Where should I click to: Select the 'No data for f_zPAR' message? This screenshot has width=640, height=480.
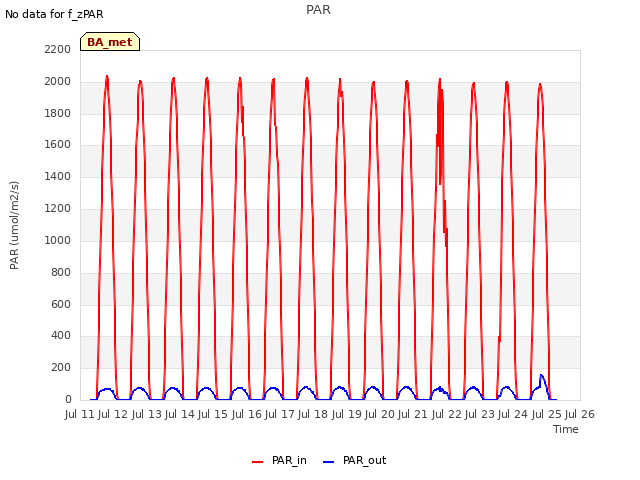[54, 14]
